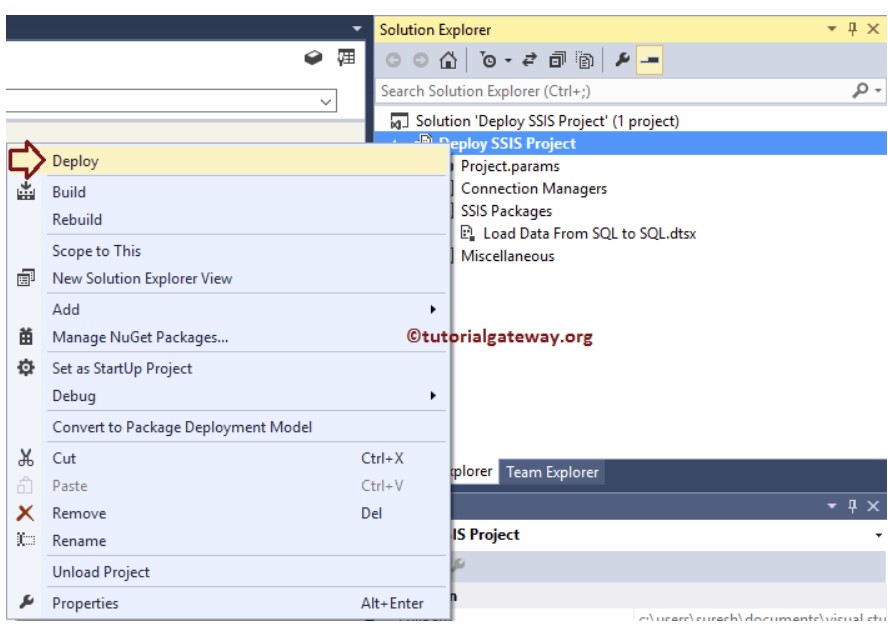Choose Manage NuGet Packages... entry
This screenshot has height=632, width=888.
coord(248,338)
